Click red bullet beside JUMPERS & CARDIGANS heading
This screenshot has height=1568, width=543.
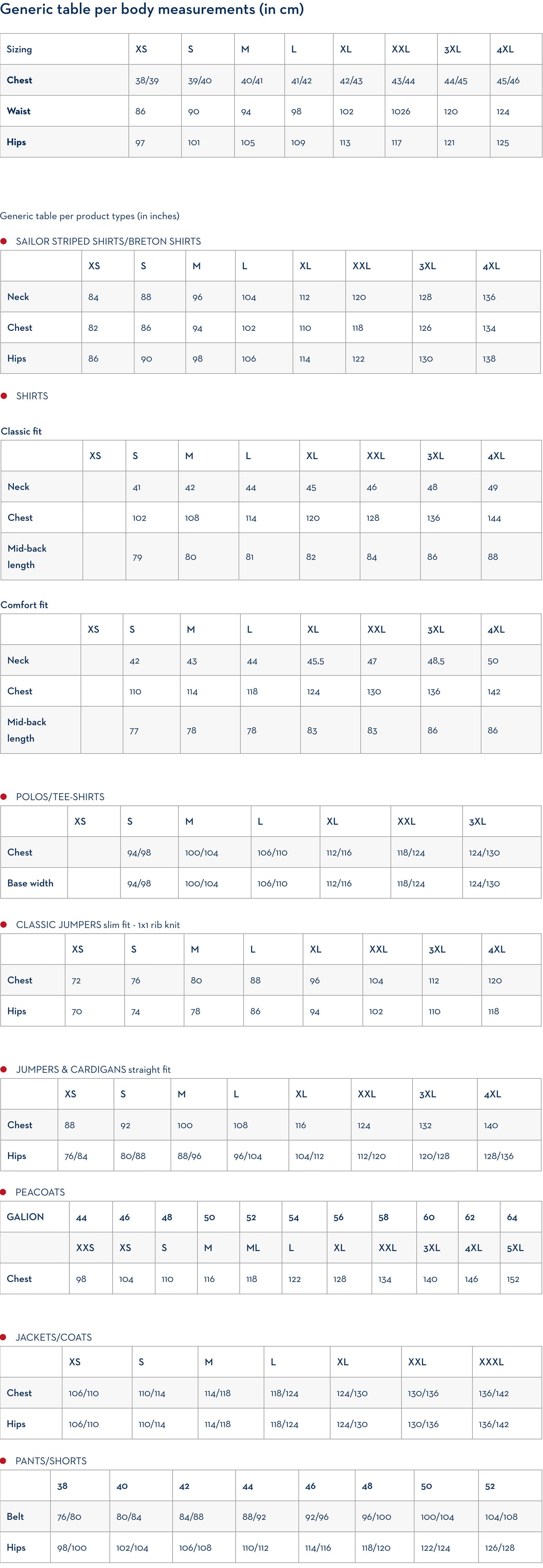click(x=4, y=1069)
